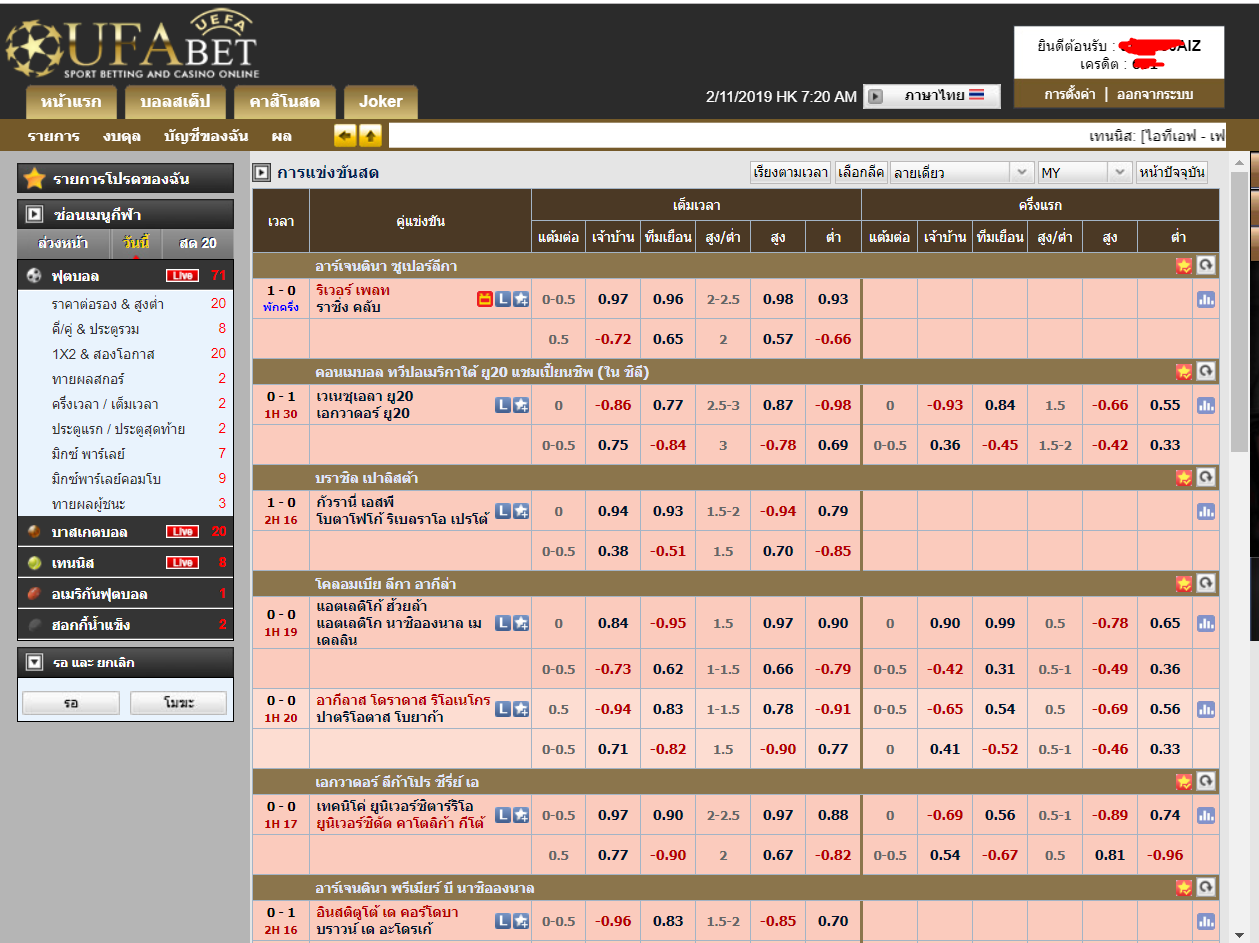Open the MY odds format dropdown

click(1084, 173)
